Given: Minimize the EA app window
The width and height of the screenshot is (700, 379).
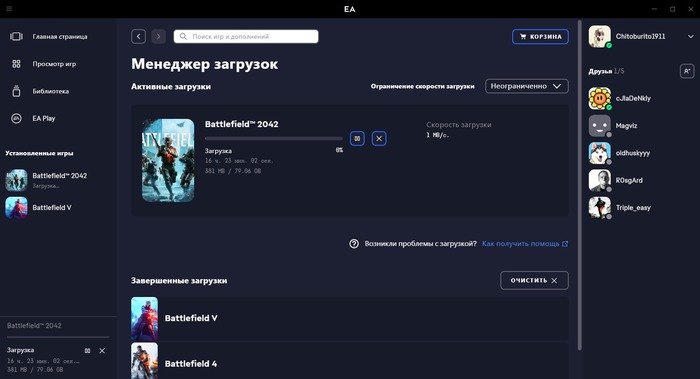Looking at the screenshot, I should coord(654,9).
